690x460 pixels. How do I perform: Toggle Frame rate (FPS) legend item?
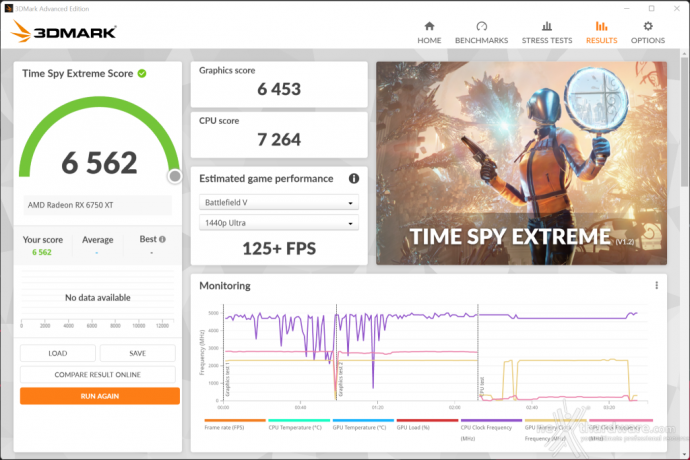click(x=235, y=424)
